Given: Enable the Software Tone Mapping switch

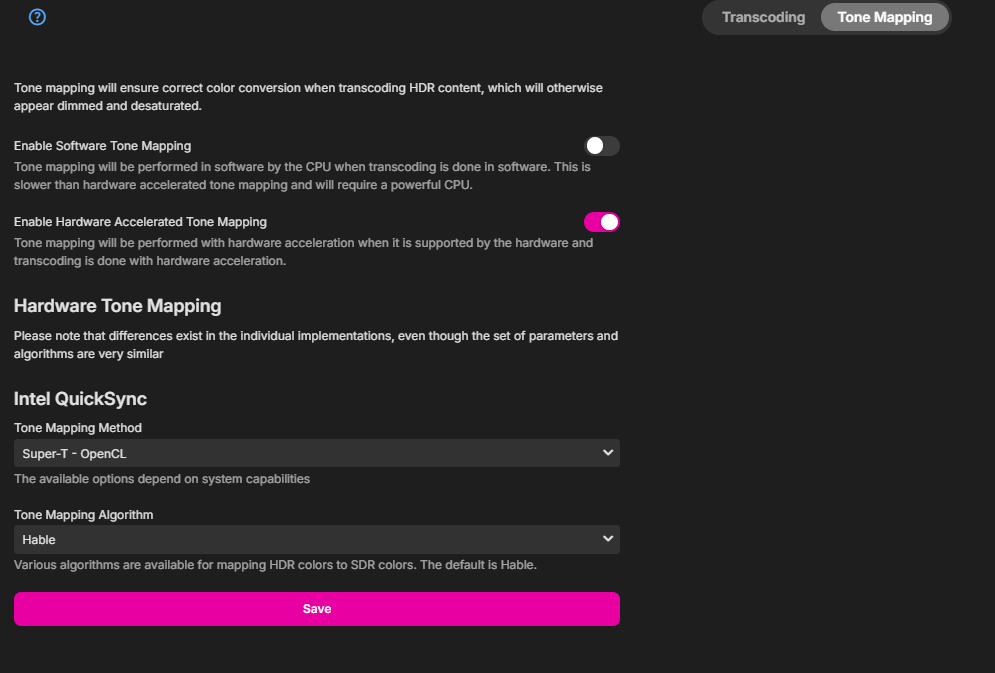Looking at the screenshot, I should (602, 146).
